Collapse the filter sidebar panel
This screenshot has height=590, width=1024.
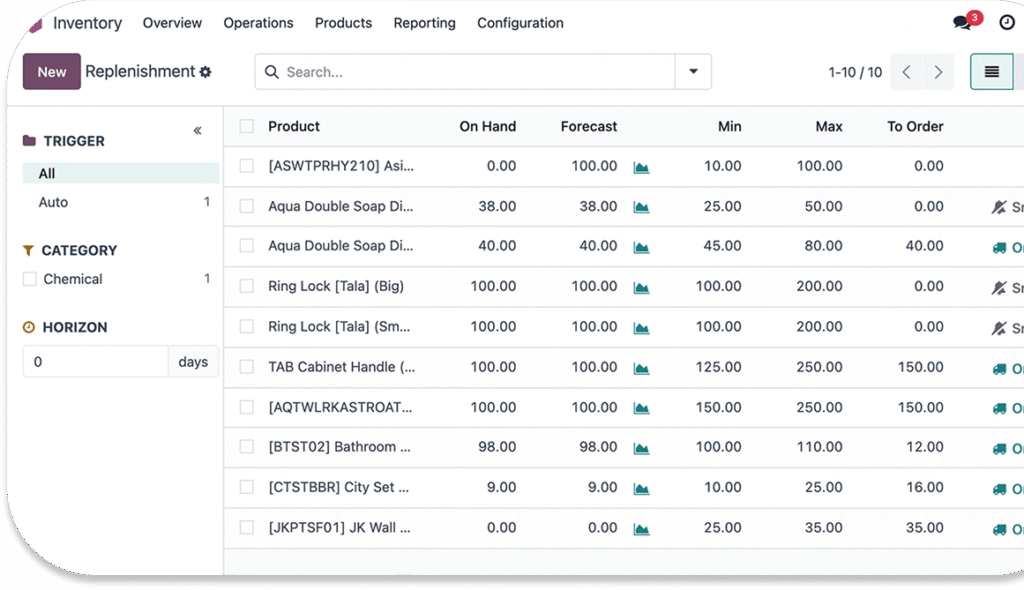pos(197,131)
